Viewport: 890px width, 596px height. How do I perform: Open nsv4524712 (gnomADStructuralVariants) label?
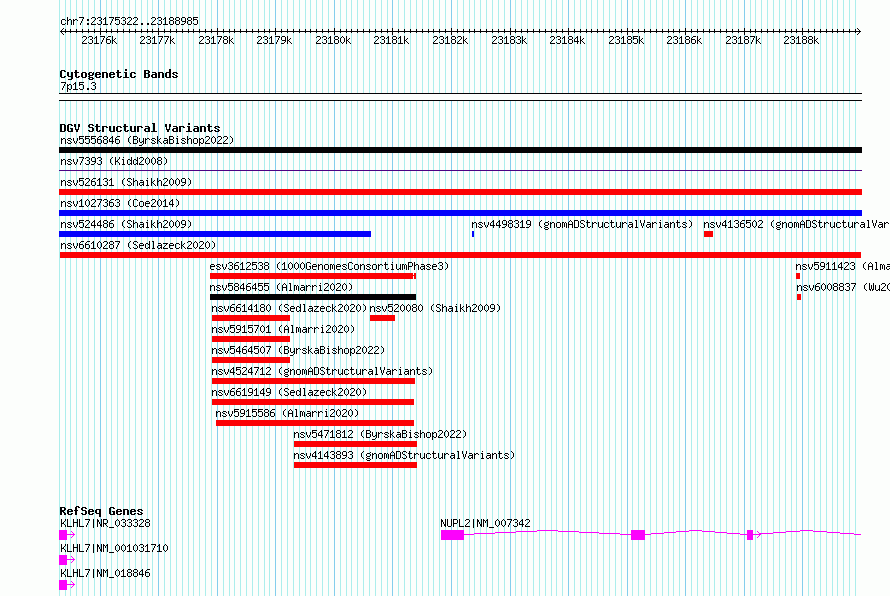[x=322, y=371]
